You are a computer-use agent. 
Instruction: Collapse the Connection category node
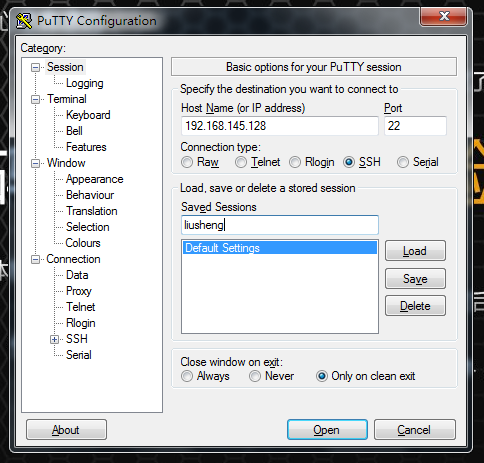(35, 259)
